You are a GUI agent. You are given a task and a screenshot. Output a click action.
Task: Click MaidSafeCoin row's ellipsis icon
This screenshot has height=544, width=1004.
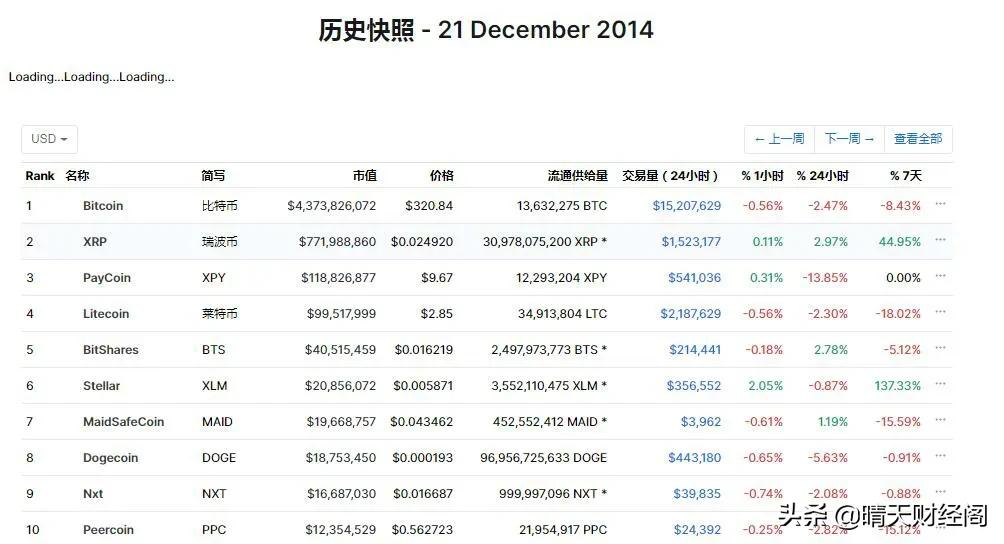(x=940, y=420)
